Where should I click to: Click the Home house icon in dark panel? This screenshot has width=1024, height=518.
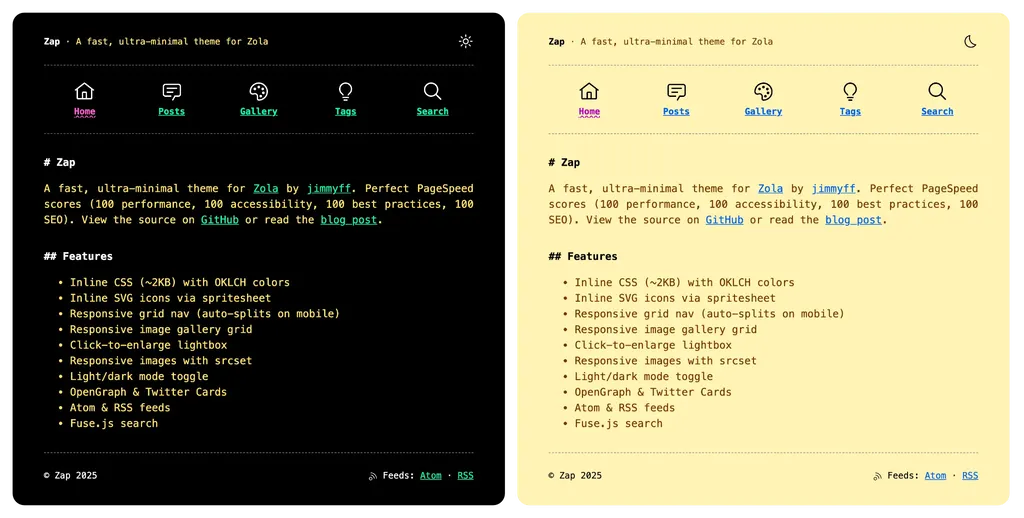pos(85,91)
